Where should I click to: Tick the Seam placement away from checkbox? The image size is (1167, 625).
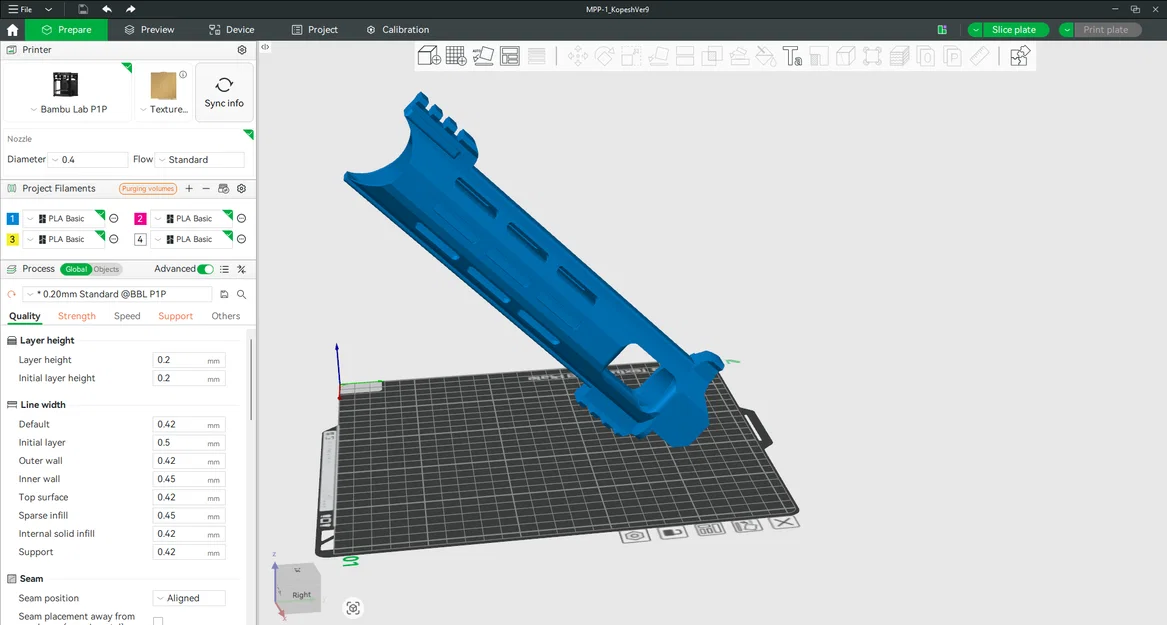(x=157, y=620)
